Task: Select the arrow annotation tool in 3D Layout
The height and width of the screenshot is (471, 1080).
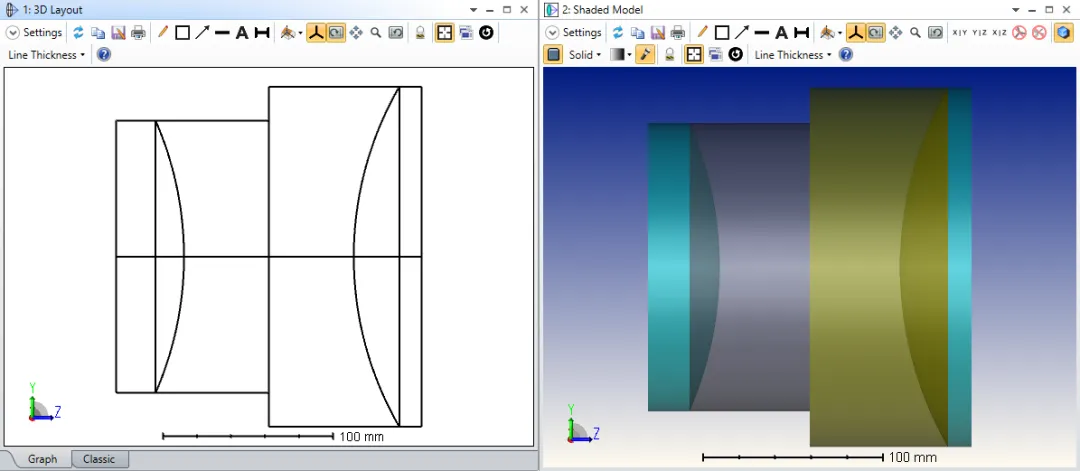Action: (202, 32)
